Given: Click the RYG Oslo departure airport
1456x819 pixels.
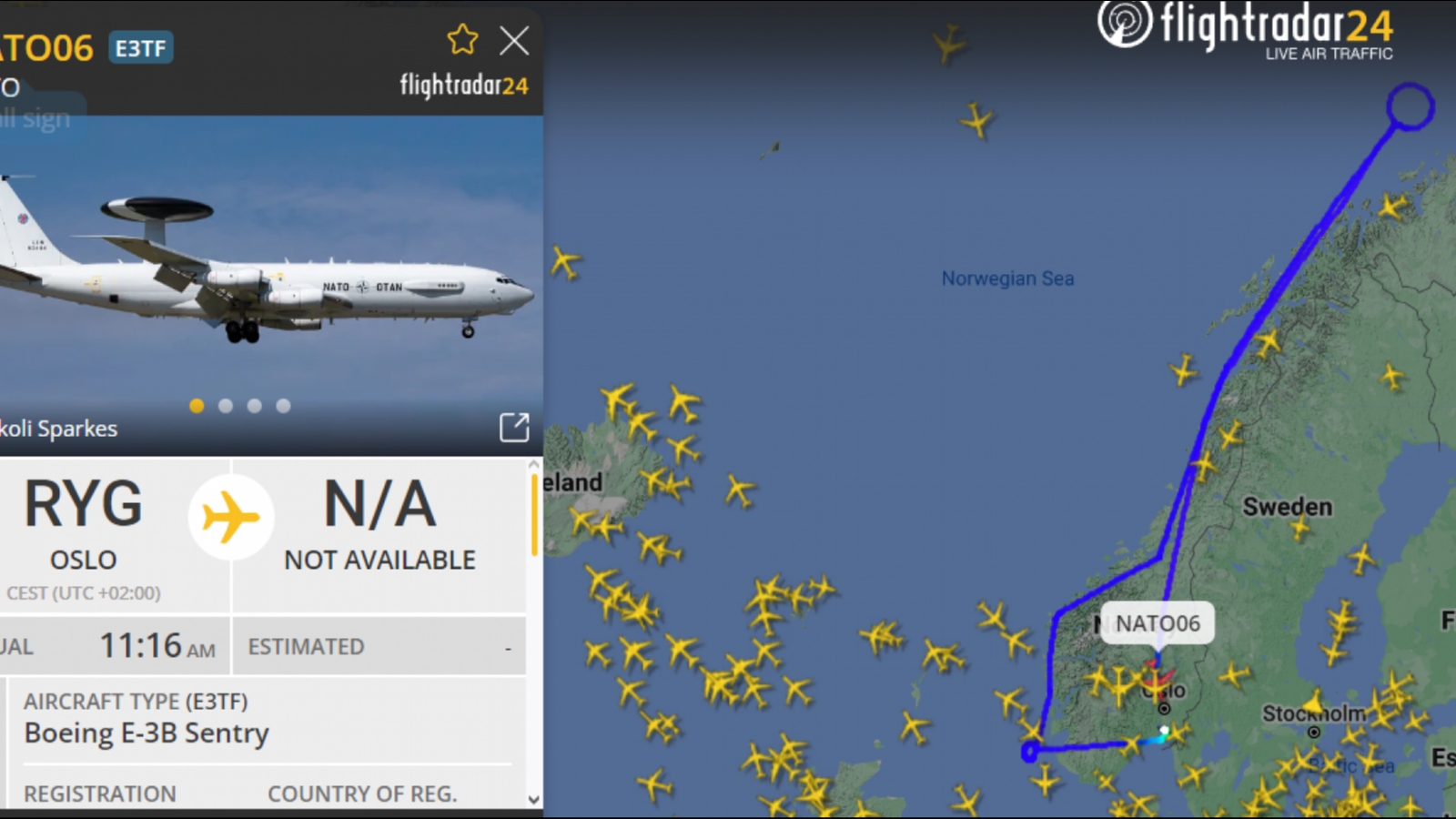Looking at the screenshot, I should click(x=84, y=523).
